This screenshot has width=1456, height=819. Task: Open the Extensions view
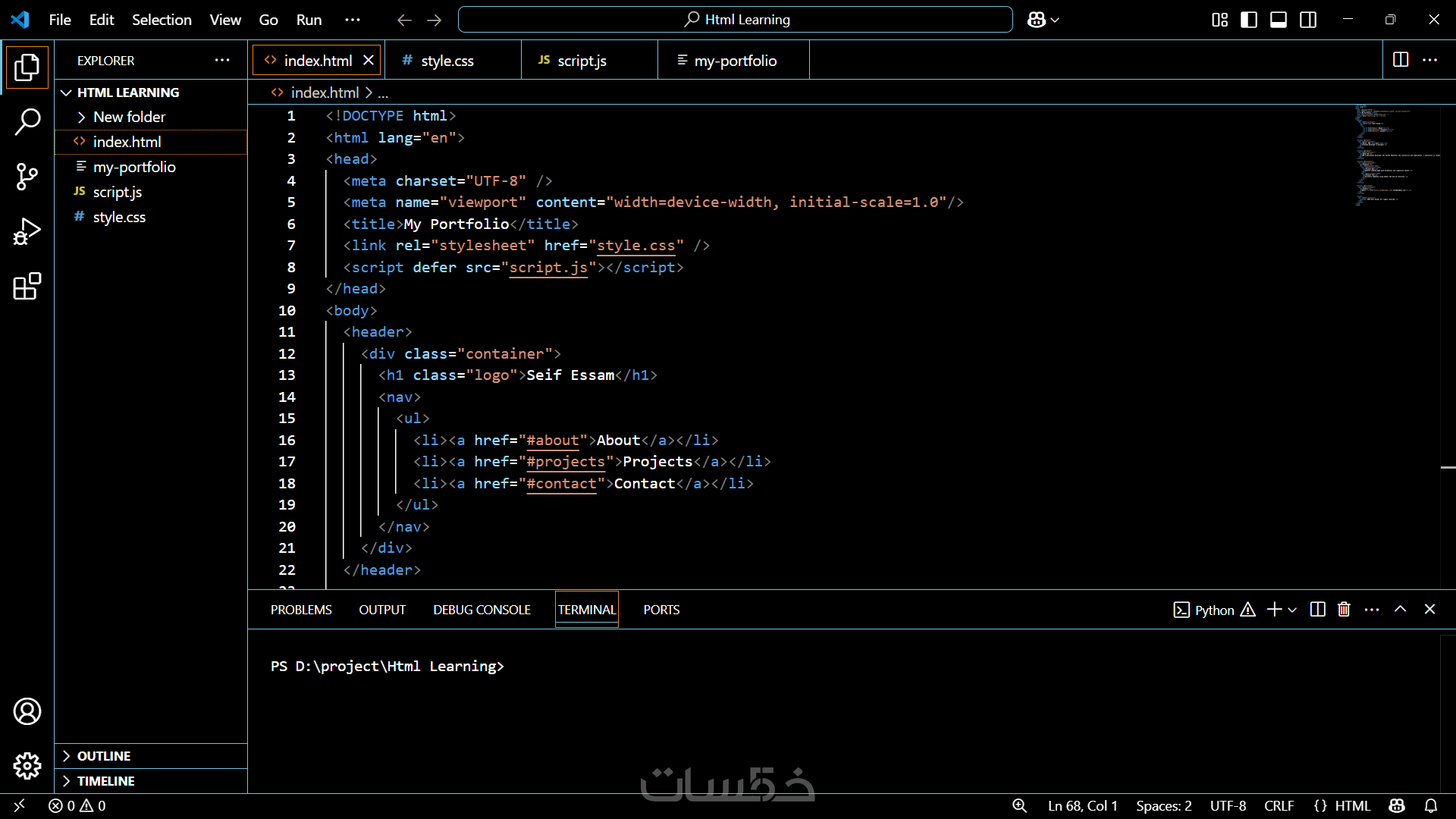27,287
